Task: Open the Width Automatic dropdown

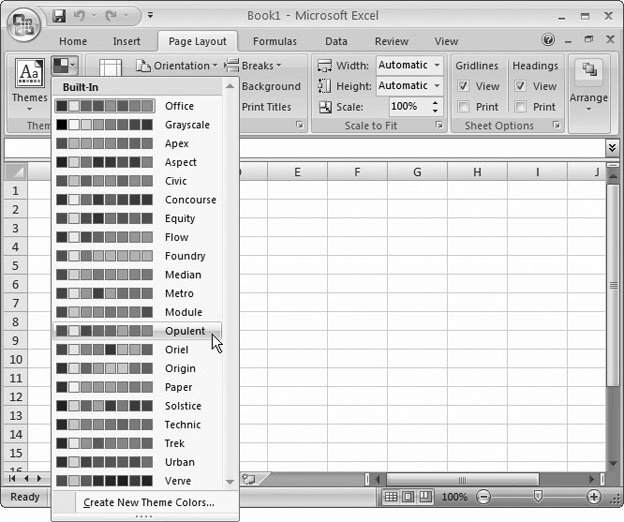Action: 437,65
